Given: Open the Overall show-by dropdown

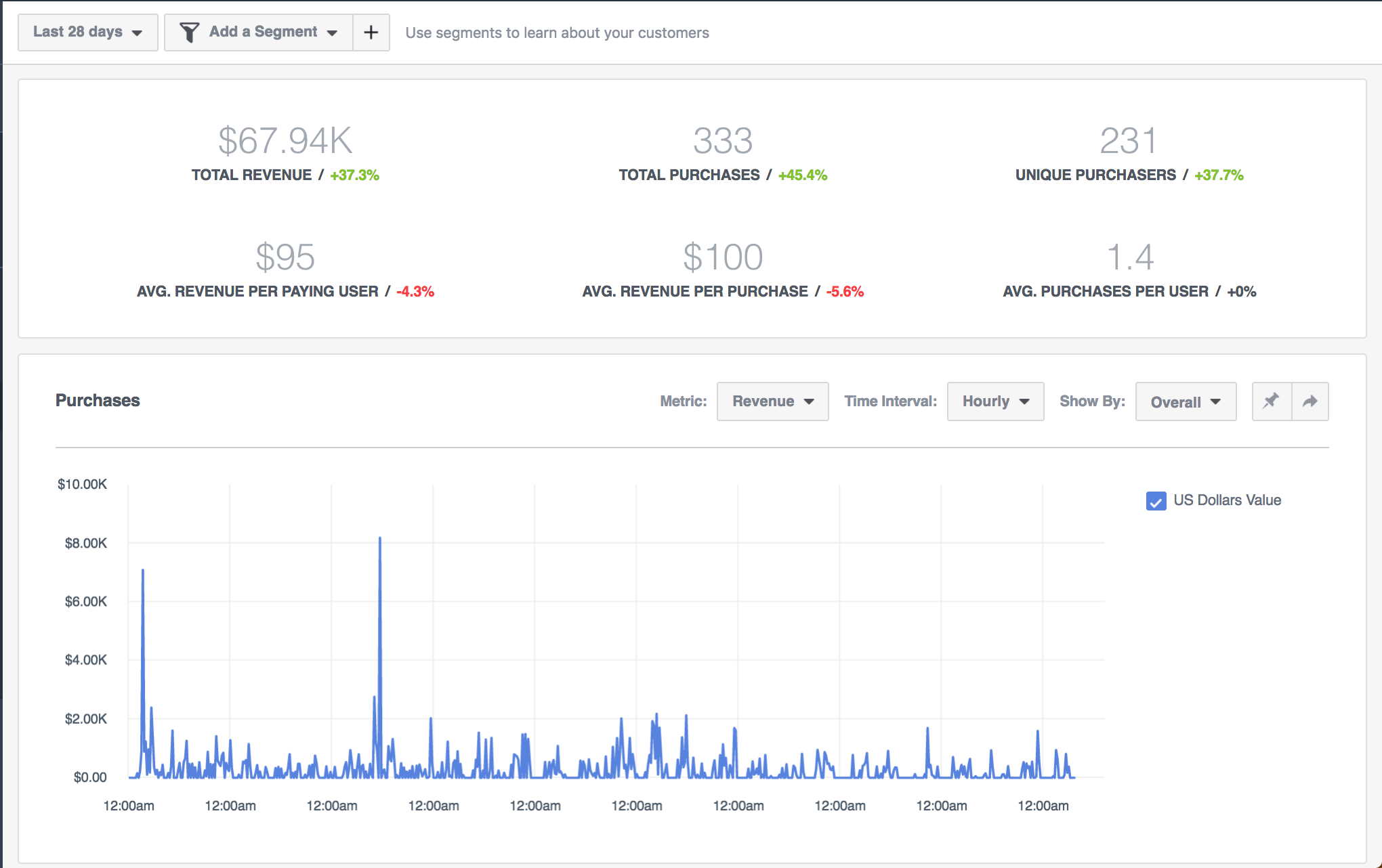Looking at the screenshot, I should [1186, 402].
